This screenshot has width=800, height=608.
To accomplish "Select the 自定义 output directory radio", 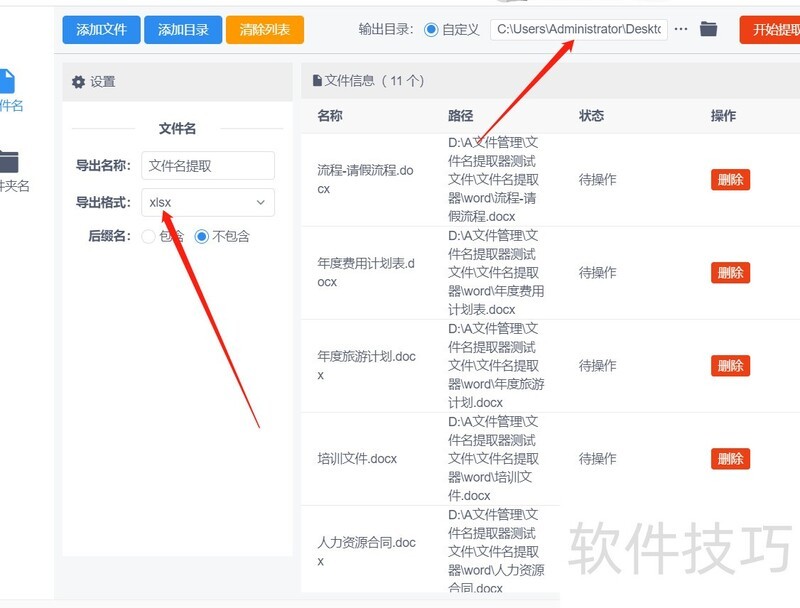I will click(x=431, y=30).
